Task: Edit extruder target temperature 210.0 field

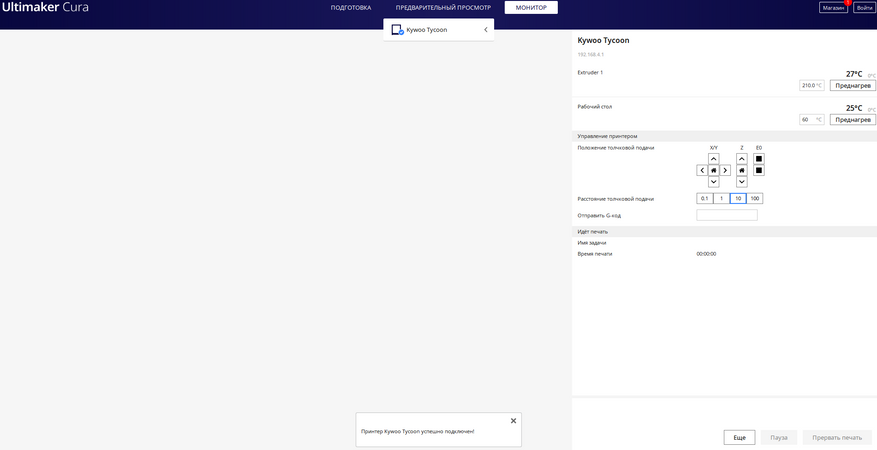Action: (812, 86)
